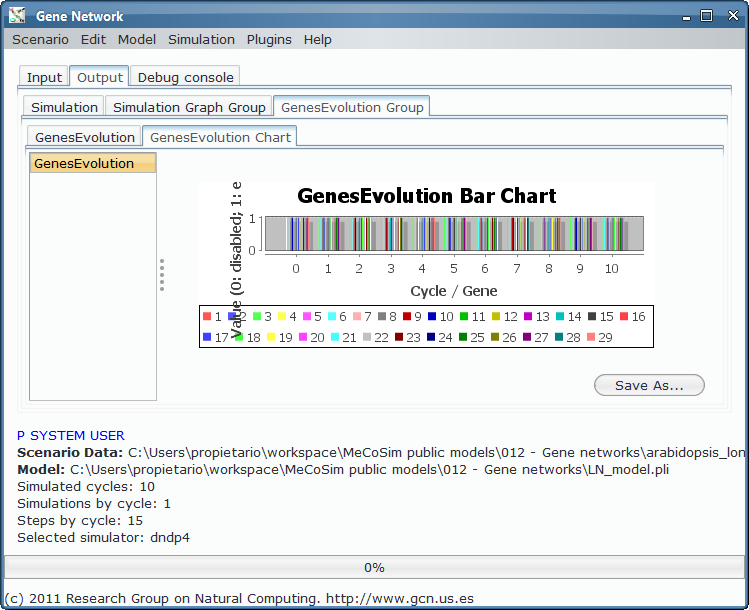Click the Steps by cycle: 15 line

tap(80, 521)
